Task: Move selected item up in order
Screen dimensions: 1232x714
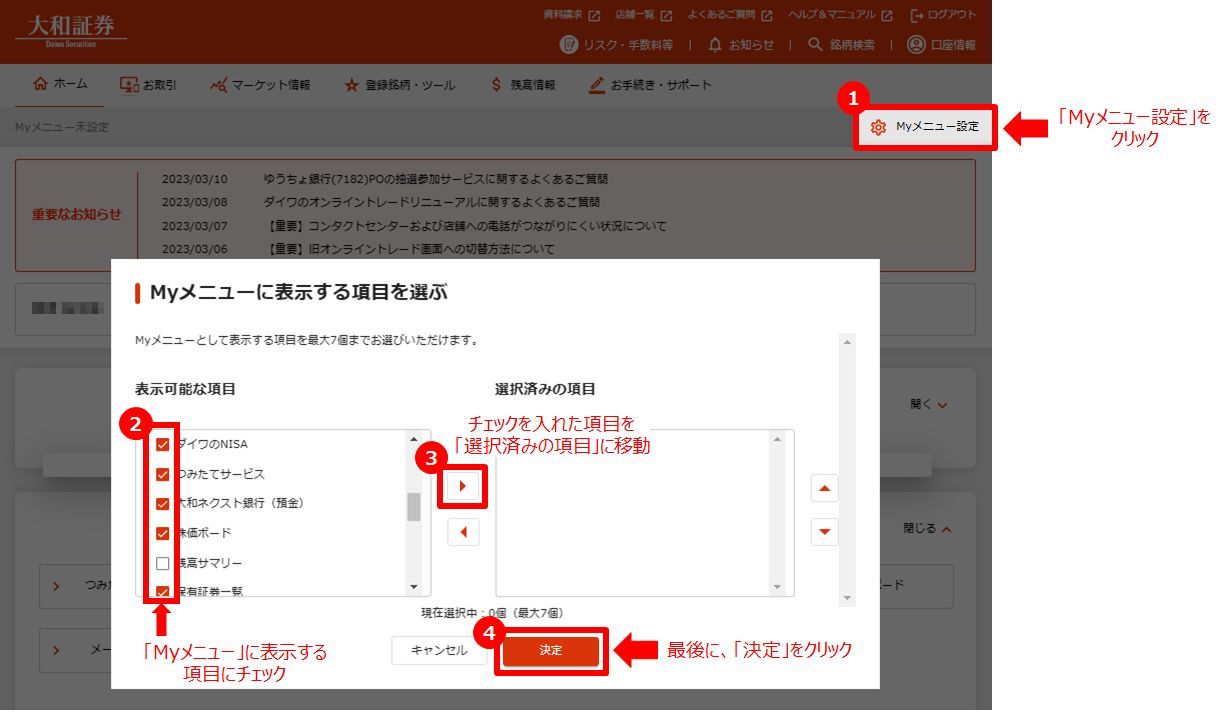Action: point(824,488)
